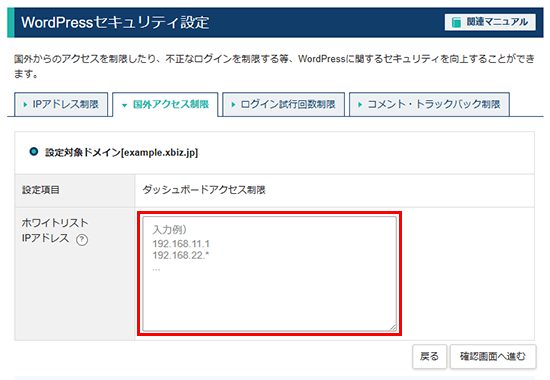Click the ダッシュボードアクセス制限 setting value
This screenshot has width=550, height=380.
click(204, 190)
